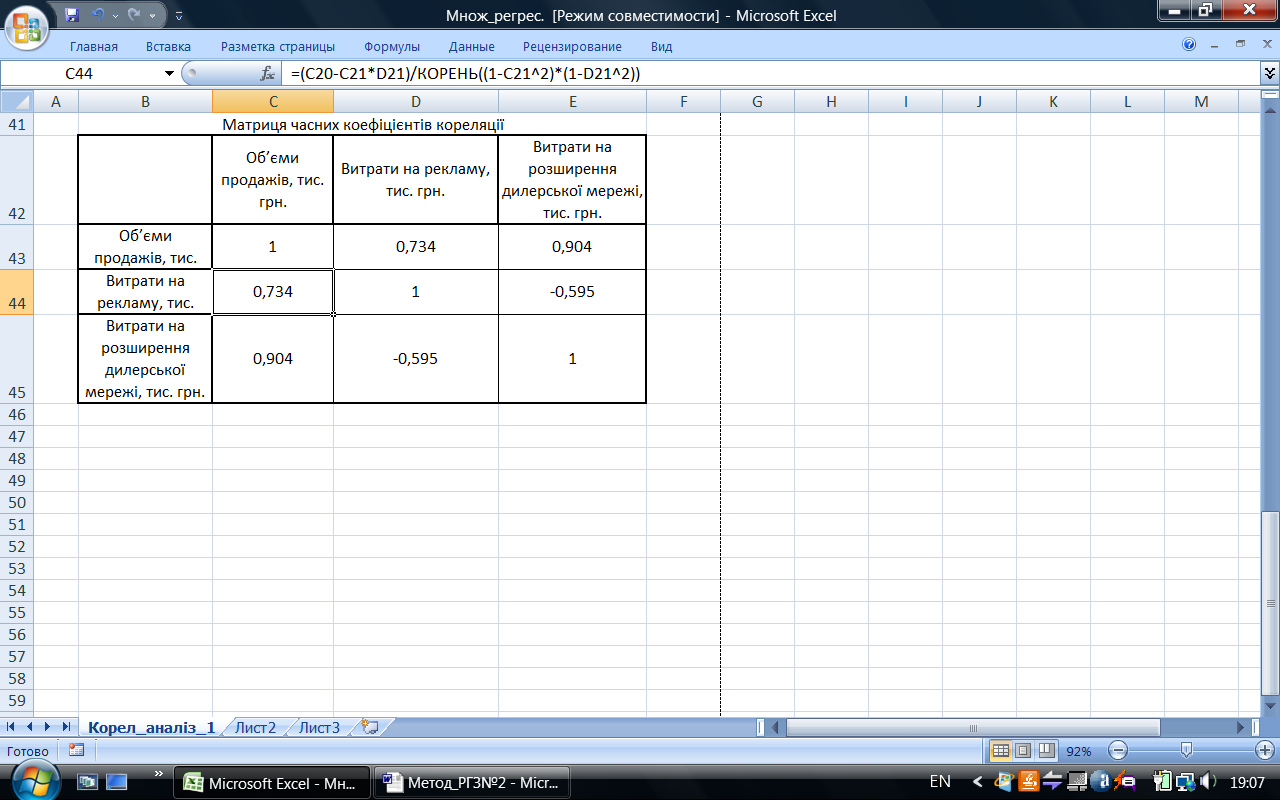
Task: Switch to the Лист2 sheet tab
Action: tap(255, 727)
